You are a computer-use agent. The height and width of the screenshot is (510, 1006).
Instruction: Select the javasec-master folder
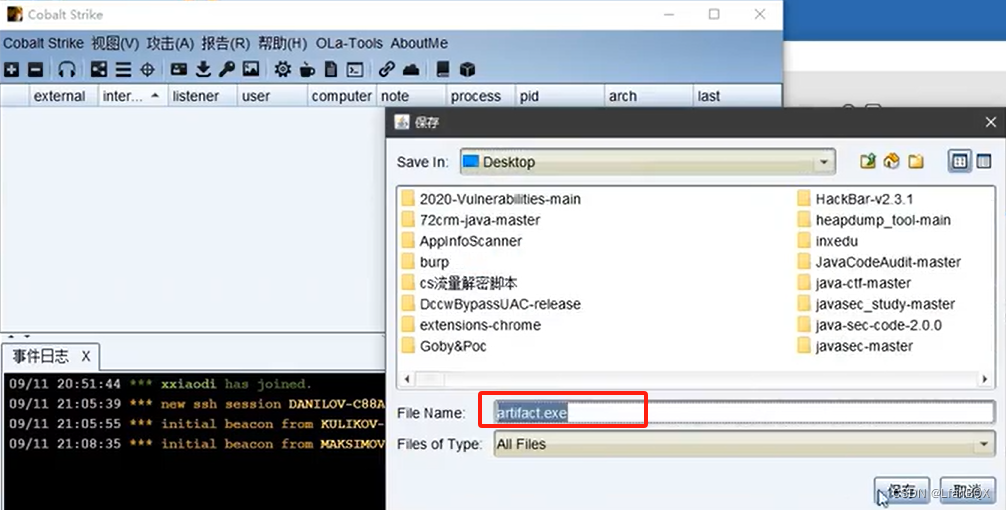tap(855, 346)
